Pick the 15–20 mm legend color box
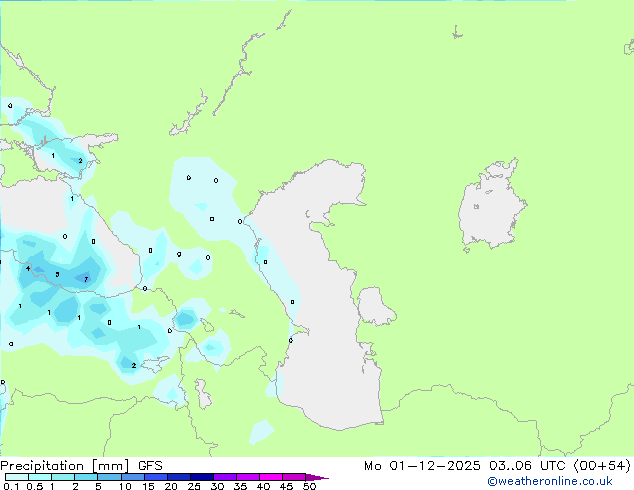This screenshot has height=490, width=634. tap(156, 477)
